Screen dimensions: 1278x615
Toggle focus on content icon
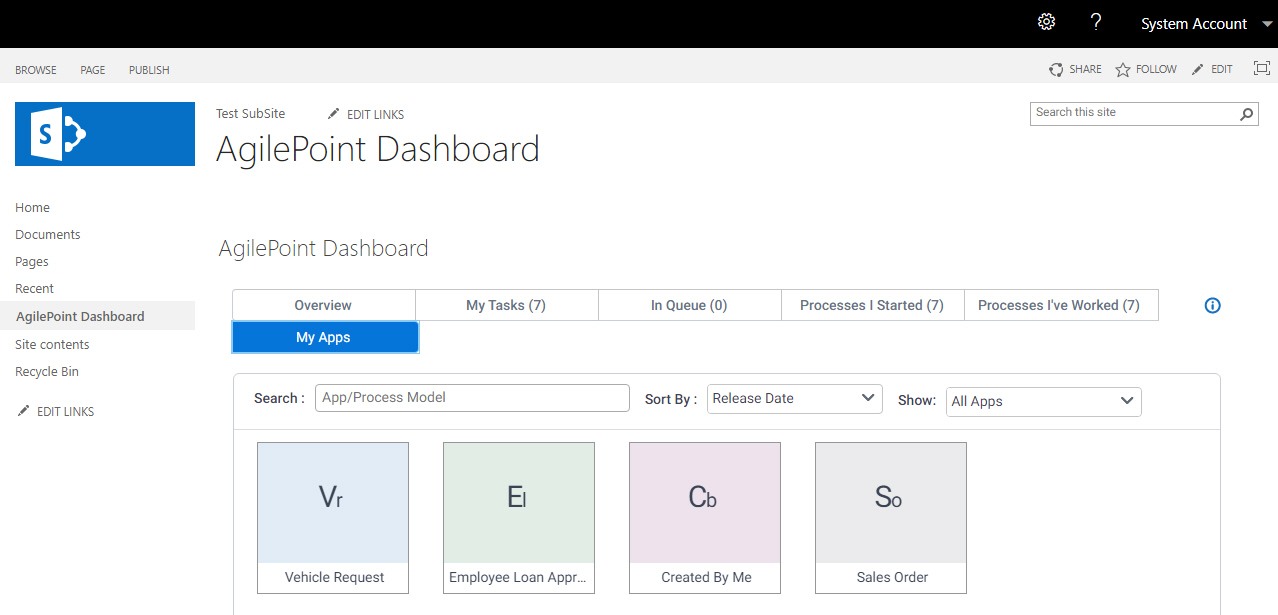[1262, 68]
